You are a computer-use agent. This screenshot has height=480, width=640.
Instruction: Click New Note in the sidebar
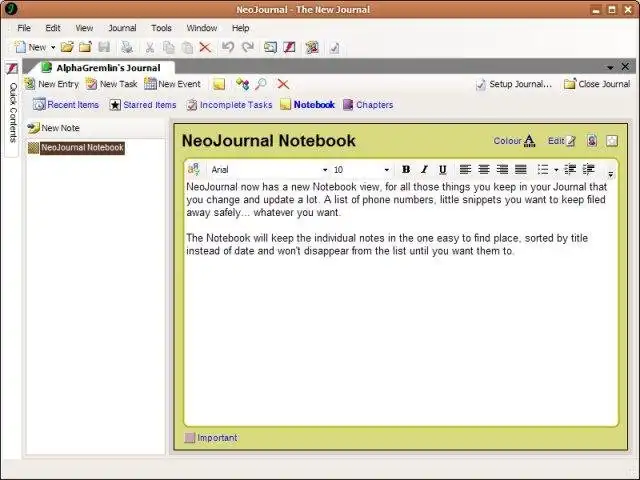(53, 128)
